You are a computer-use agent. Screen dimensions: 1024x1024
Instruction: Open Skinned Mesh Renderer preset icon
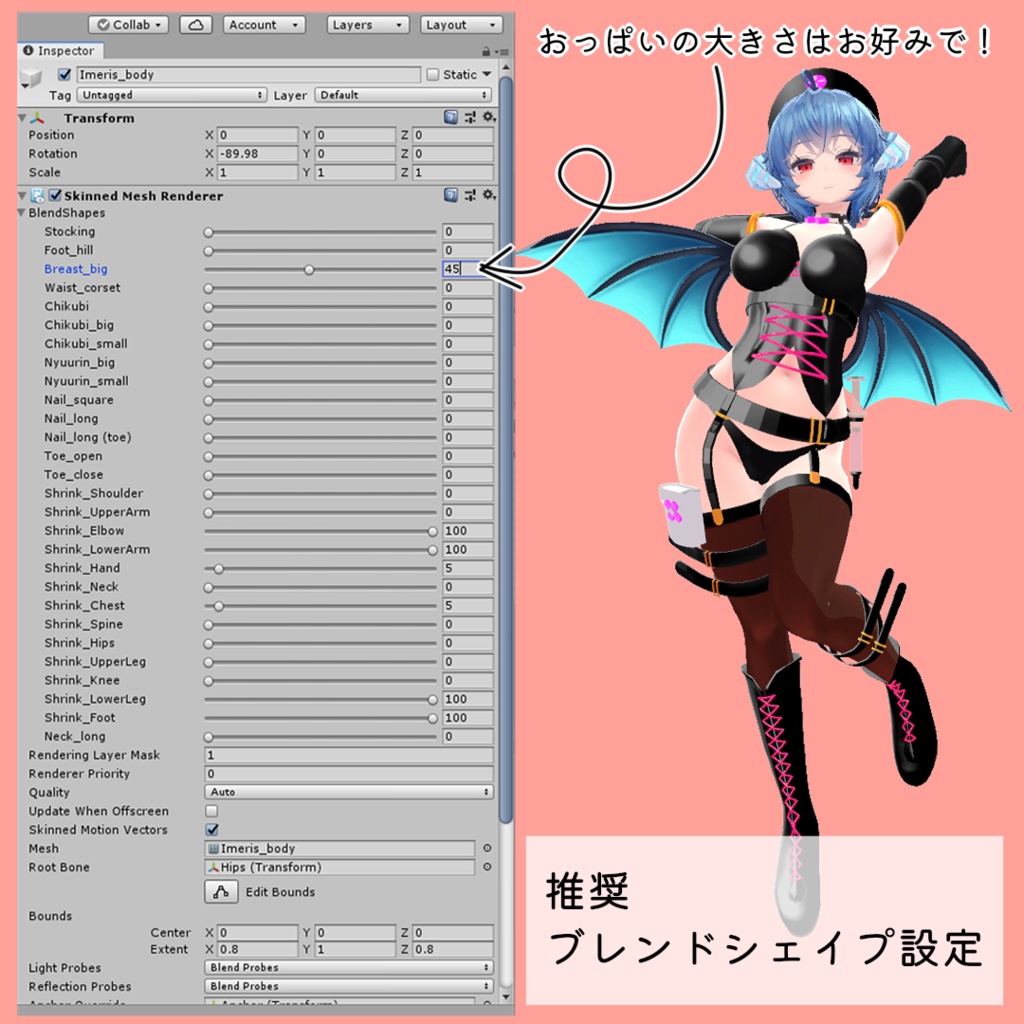(x=470, y=195)
